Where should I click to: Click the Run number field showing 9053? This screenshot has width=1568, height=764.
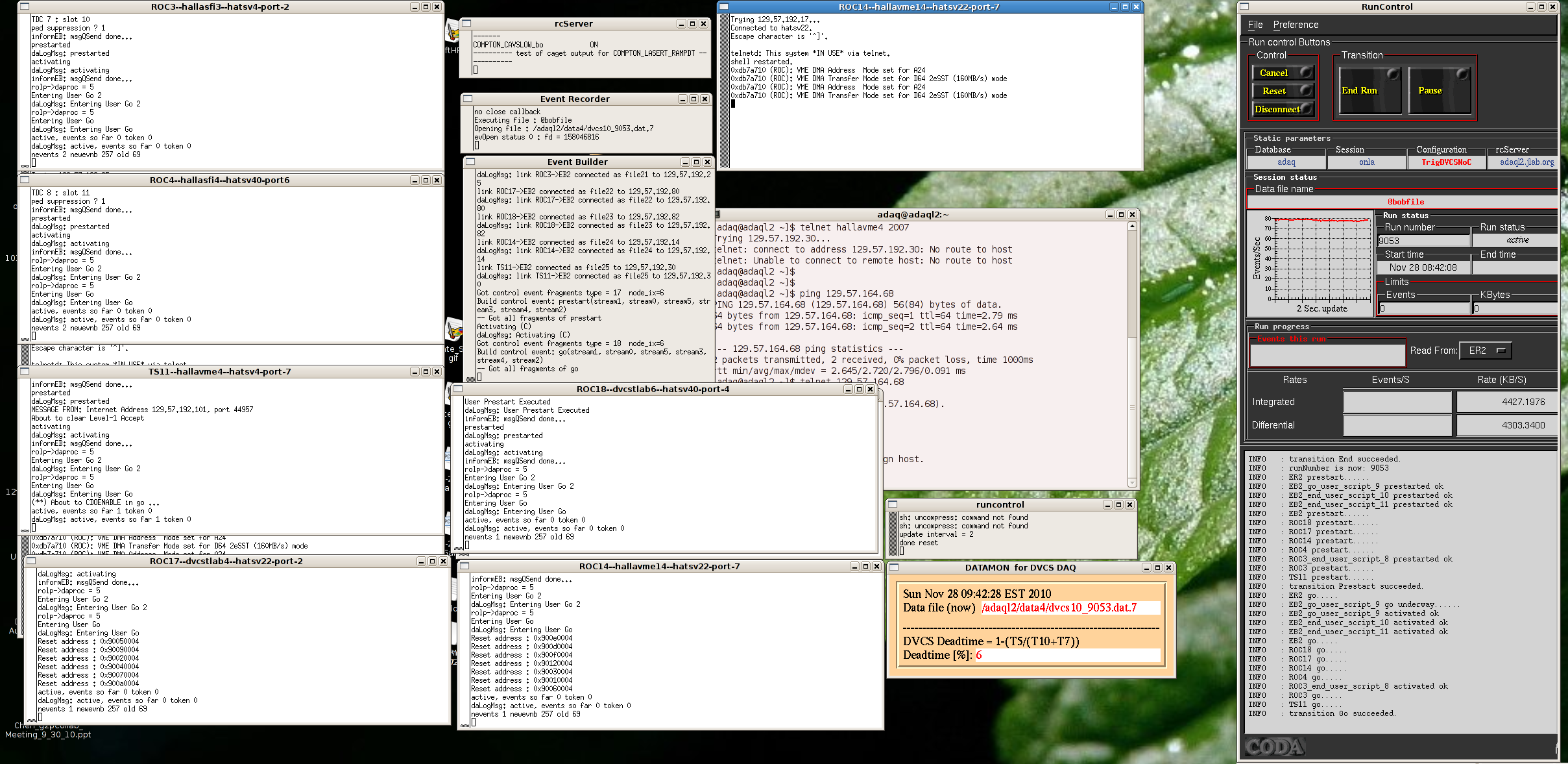(x=1423, y=241)
